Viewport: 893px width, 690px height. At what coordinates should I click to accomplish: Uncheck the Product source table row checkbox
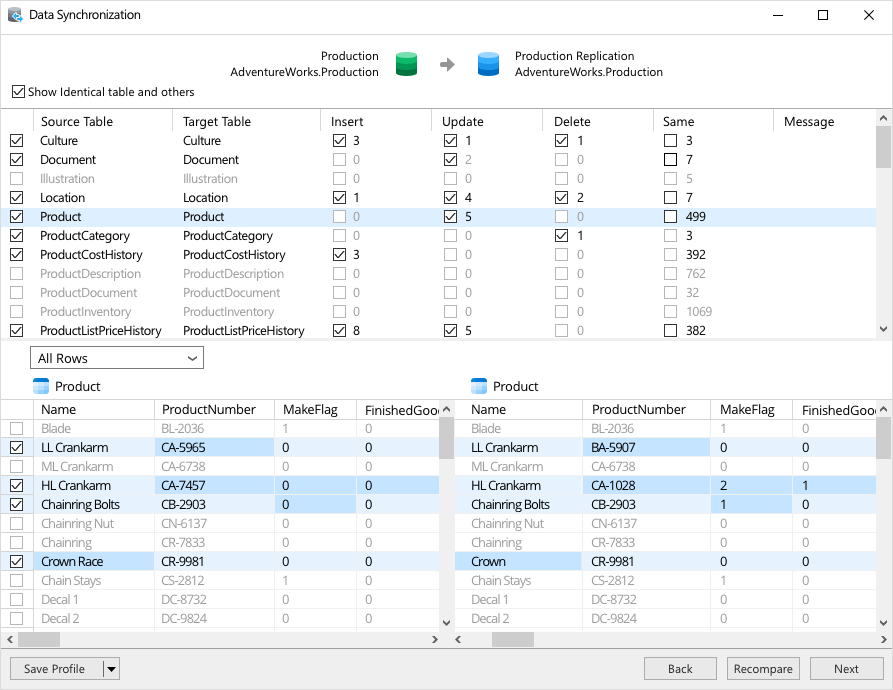pyautogui.click(x=16, y=216)
